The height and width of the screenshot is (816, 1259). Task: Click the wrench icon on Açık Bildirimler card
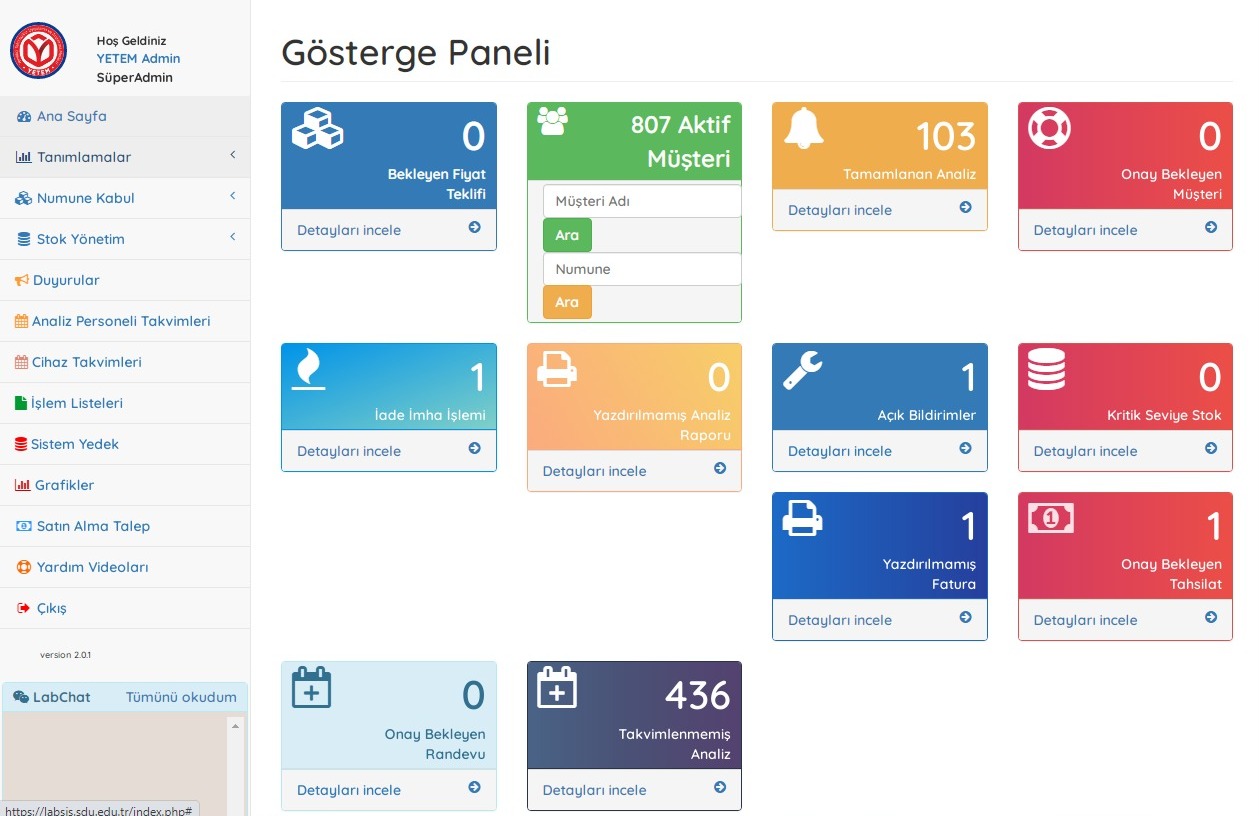[x=803, y=370]
